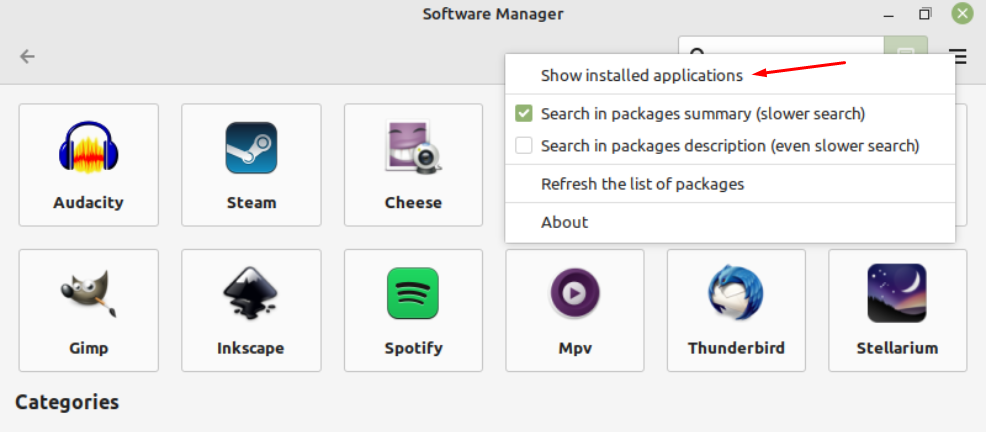Open the Mpv media player tile
986x432 pixels.
[x=575, y=310]
